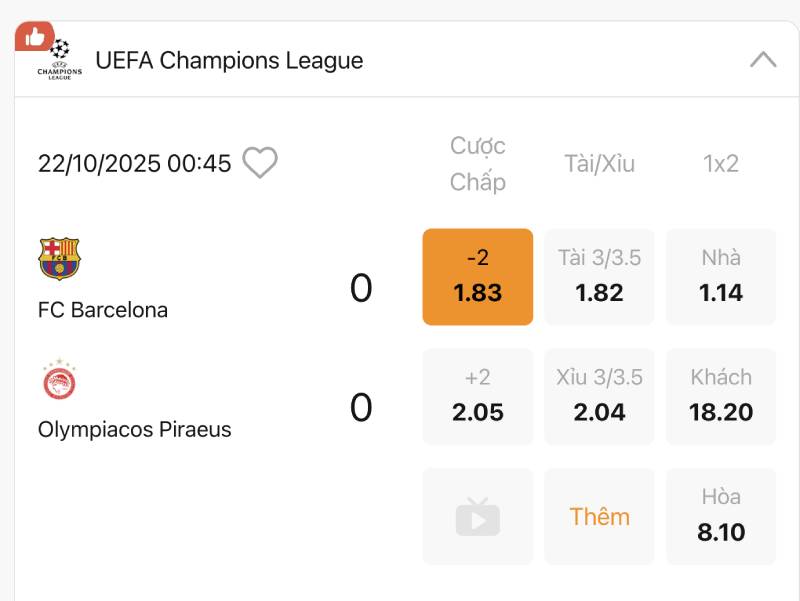Image resolution: width=800 pixels, height=601 pixels.
Task: Click the thumbs-up badge icon
Action: coord(34,37)
